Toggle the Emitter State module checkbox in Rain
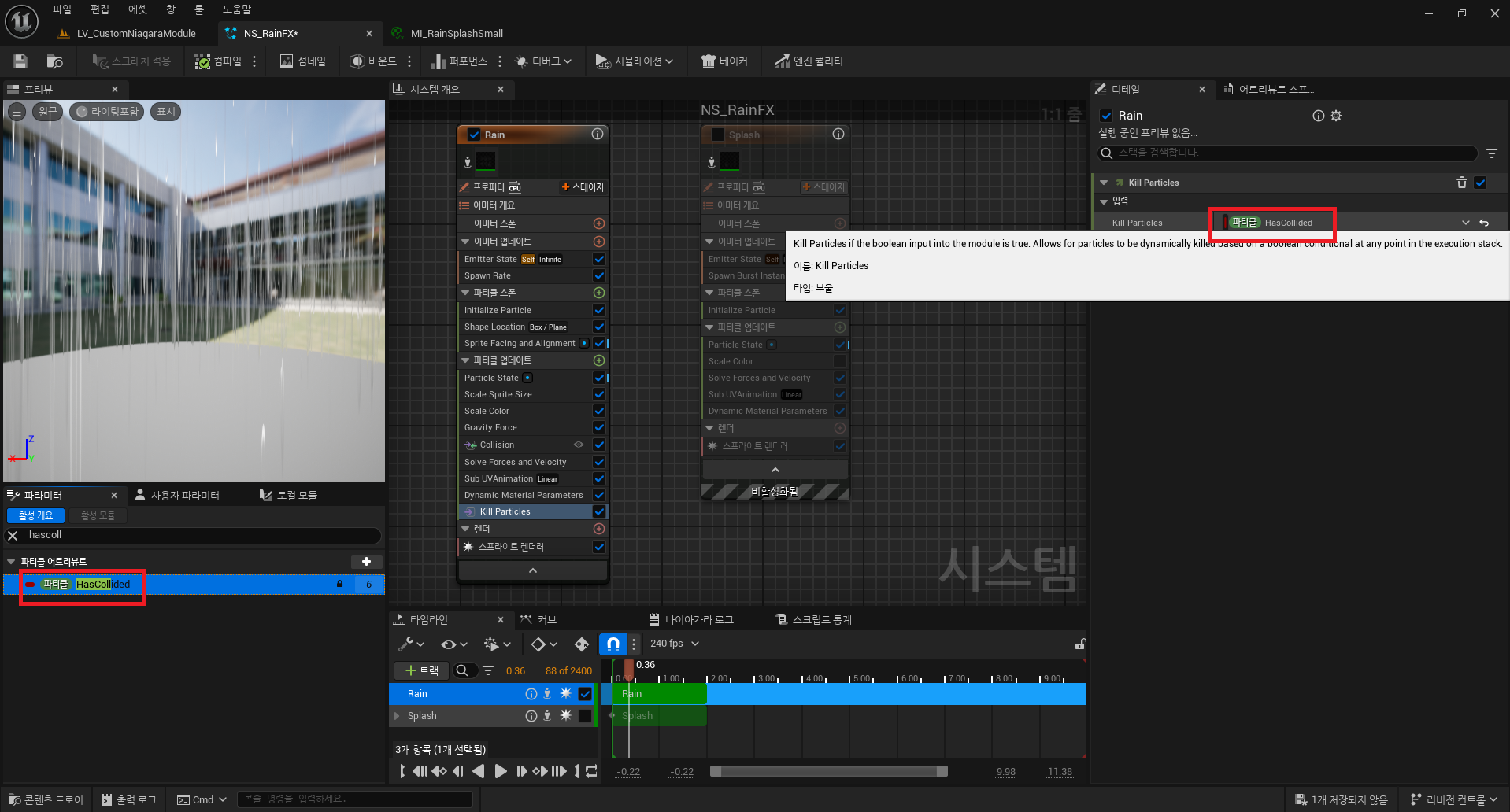1510x812 pixels. click(599, 259)
